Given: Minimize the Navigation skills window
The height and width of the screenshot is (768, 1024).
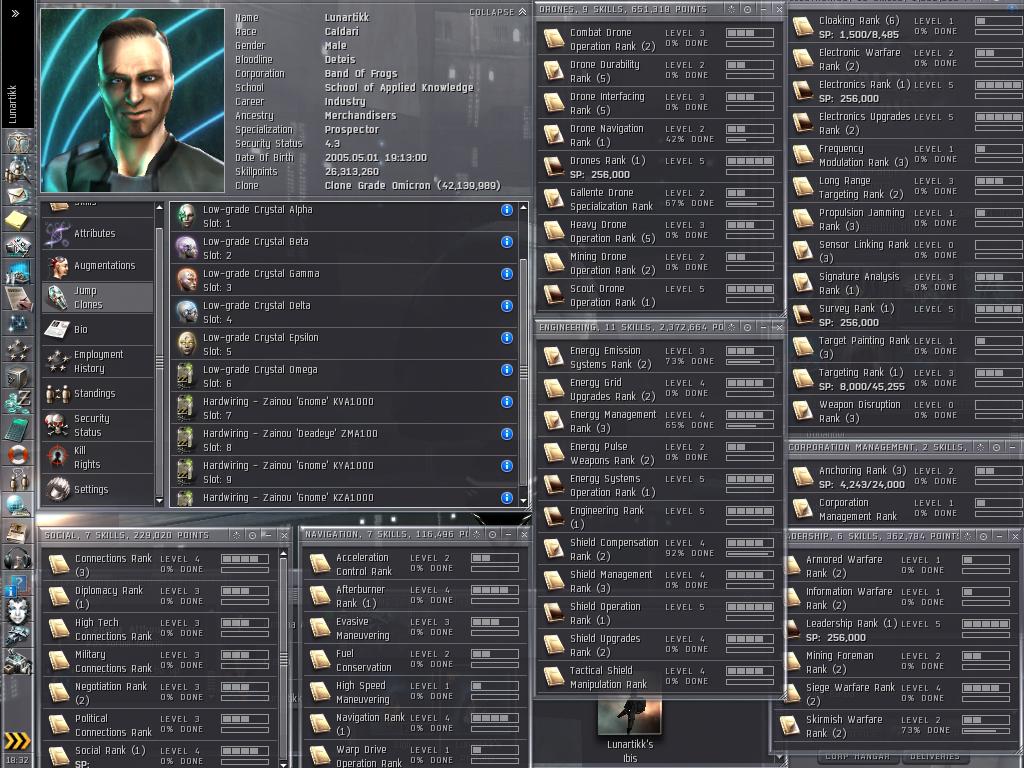Looking at the screenshot, I should pyautogui.click(x=508, y=534).
